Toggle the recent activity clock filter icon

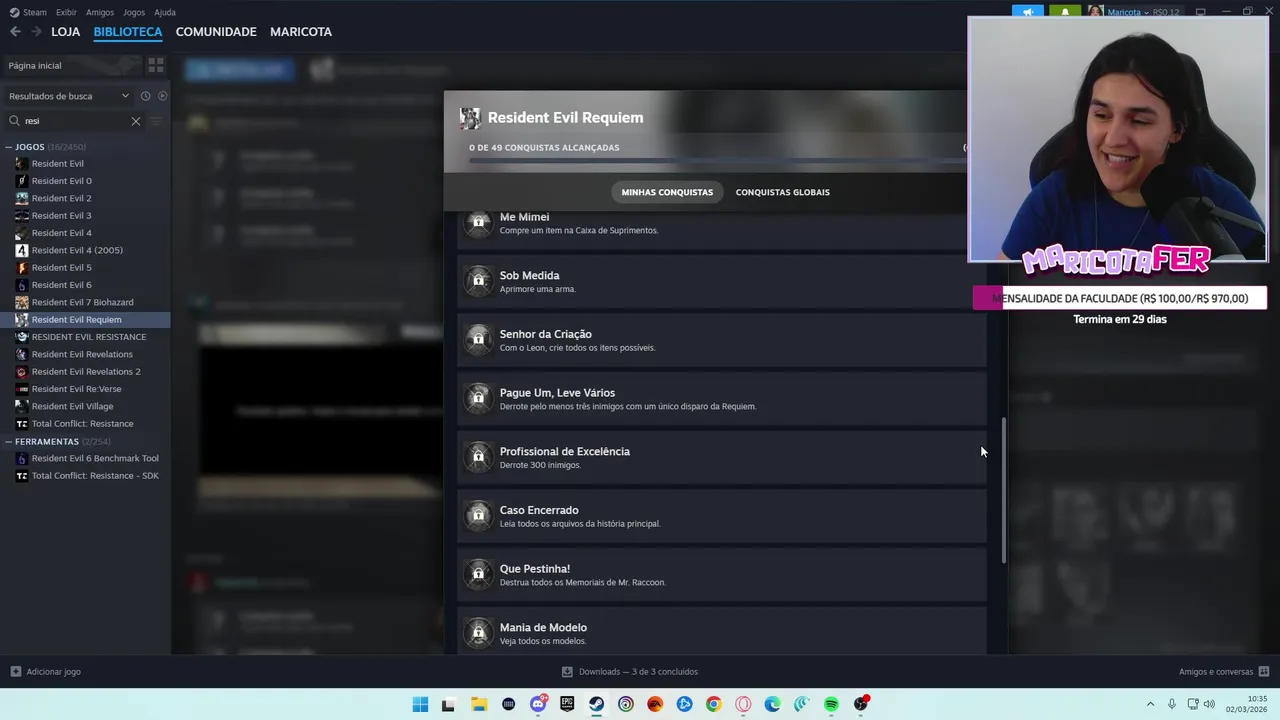(x=145, y=96)
